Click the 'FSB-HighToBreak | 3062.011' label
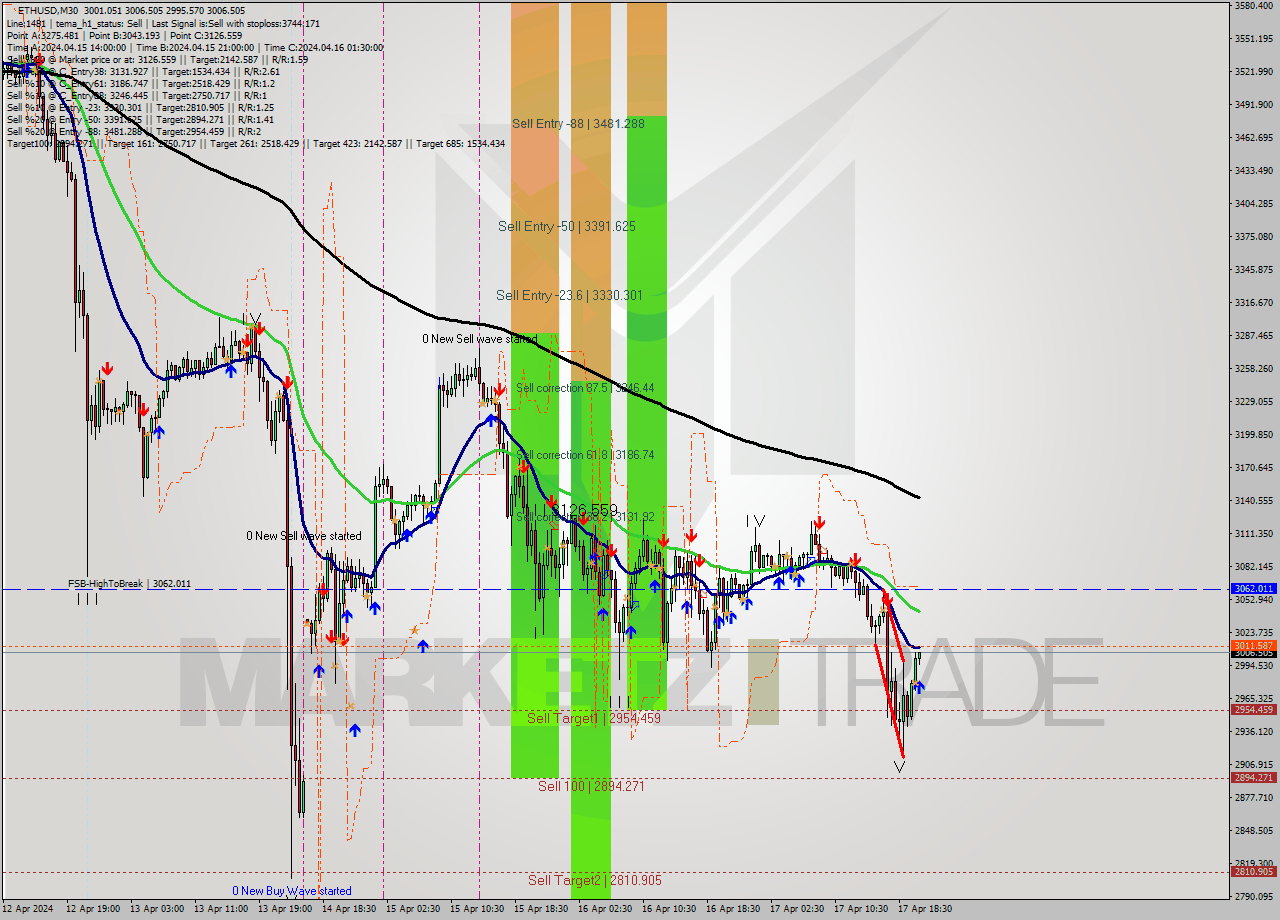This screenshot has width=1280, height=920. pyautogui.click(x=129, y=583)
